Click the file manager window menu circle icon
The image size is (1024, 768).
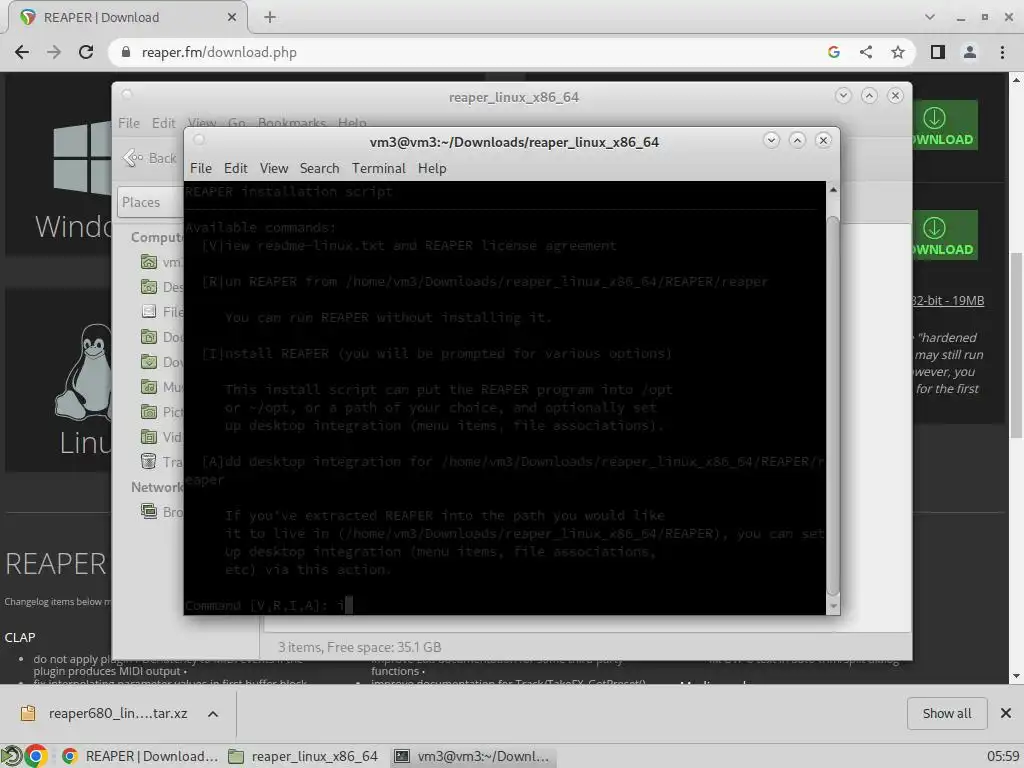pos(127,95)
